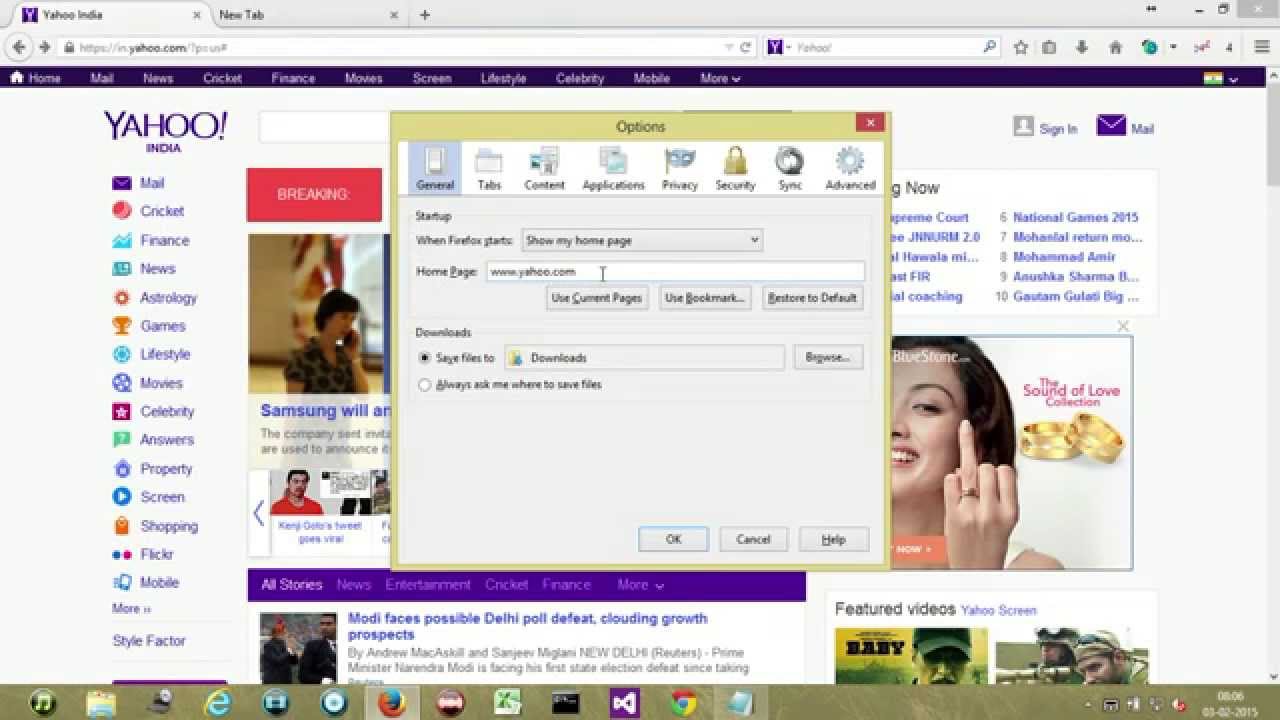This screenshot has width=1280, height=720.
Task: Open the Content pane in Options
Action: (x=544, y=168)
